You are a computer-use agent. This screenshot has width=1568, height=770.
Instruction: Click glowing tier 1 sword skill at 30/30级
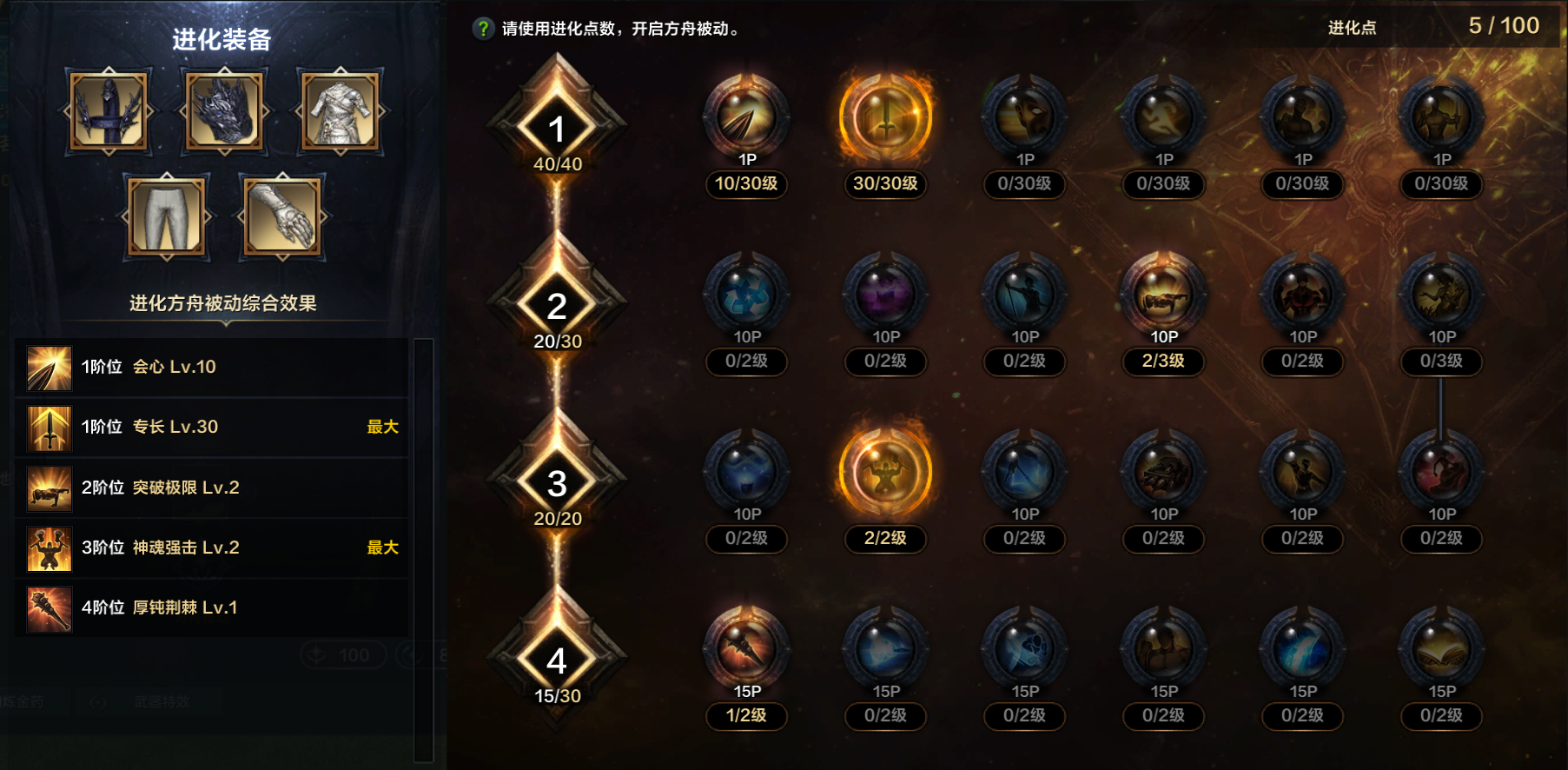coord(885,117)
